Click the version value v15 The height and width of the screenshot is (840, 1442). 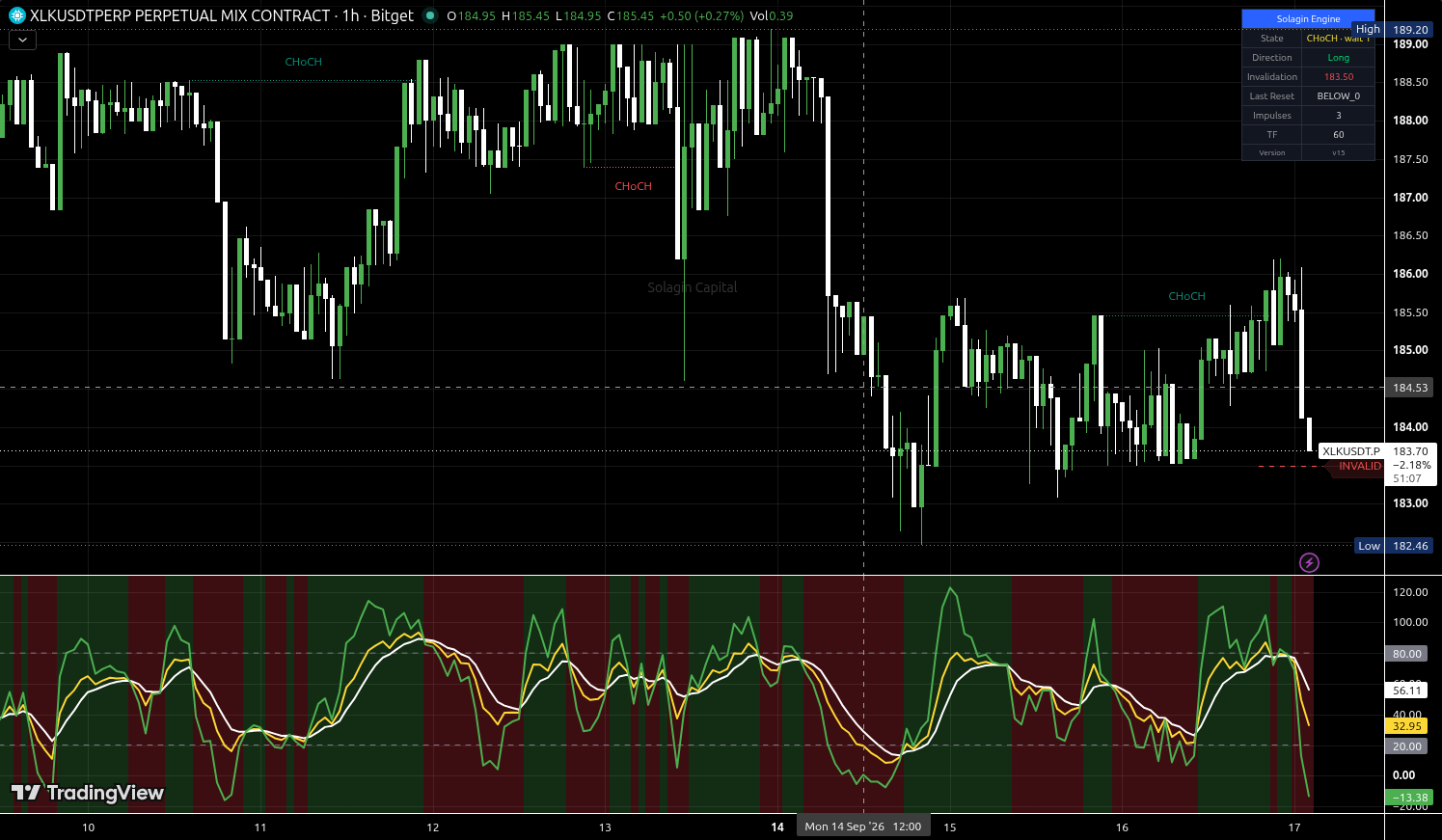[x=1338, y=153]
